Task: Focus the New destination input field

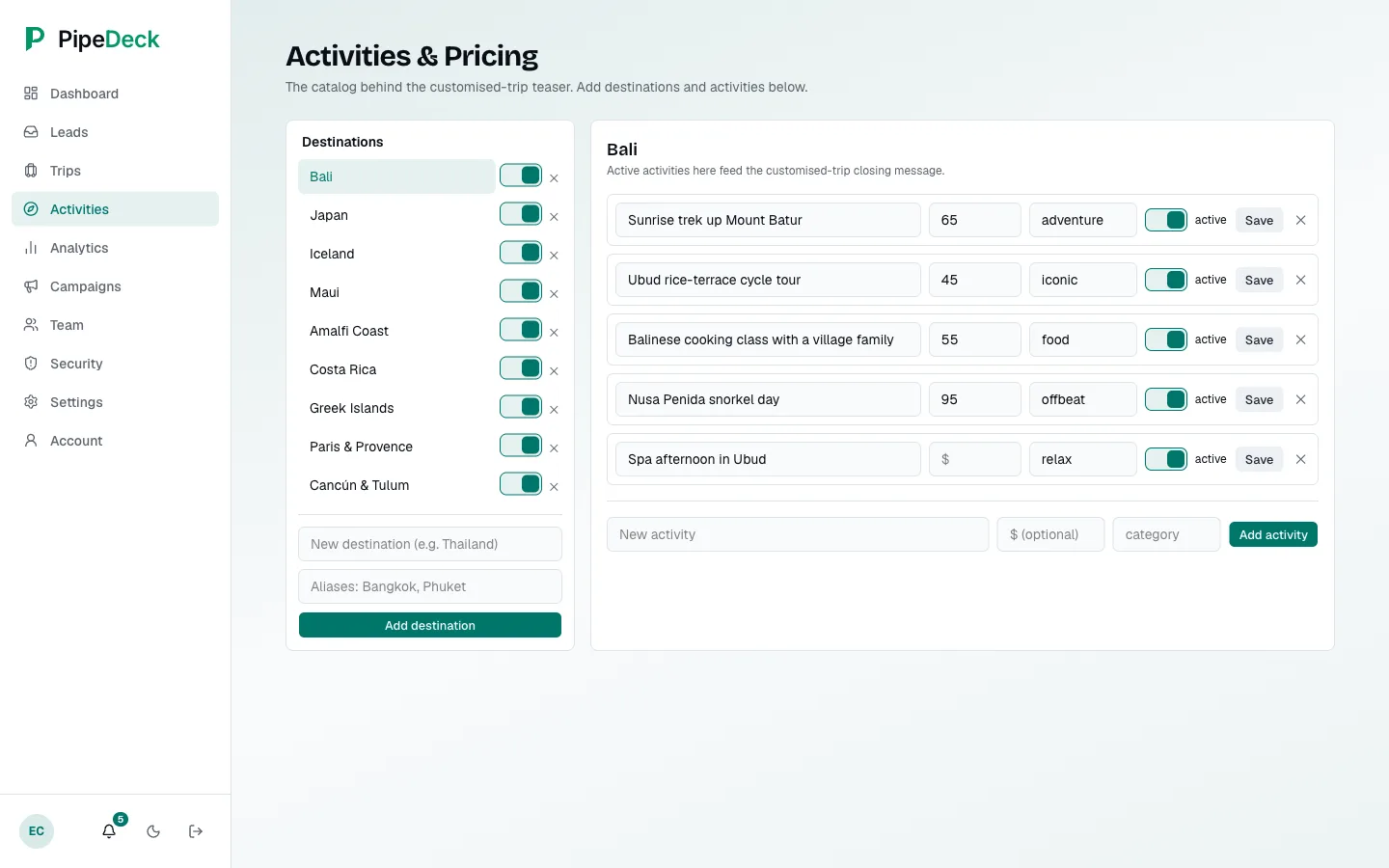Action: pos(430,544)
